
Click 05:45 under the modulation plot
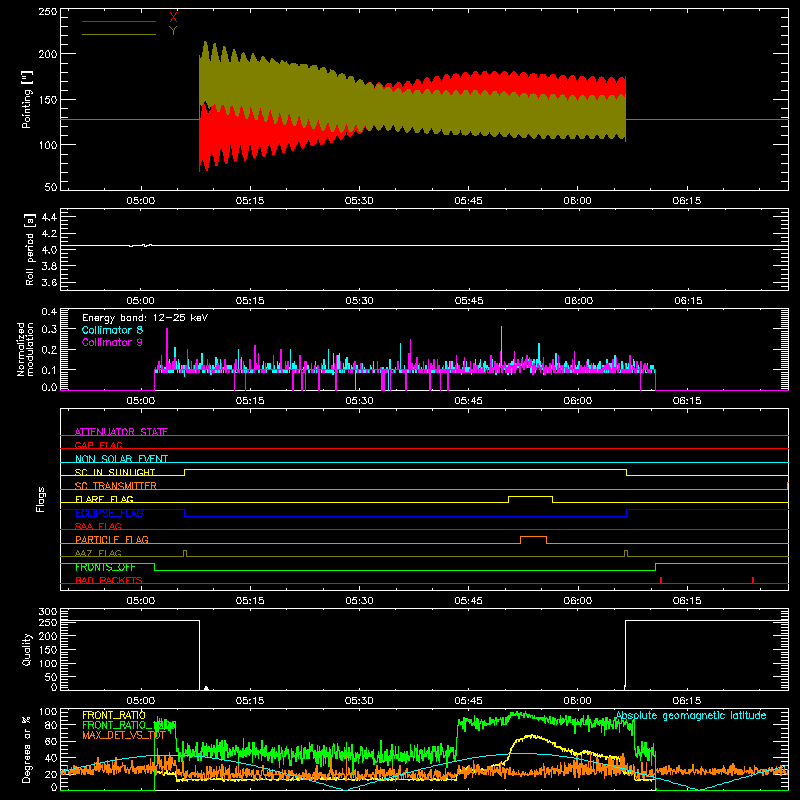[x=468, y=401]
